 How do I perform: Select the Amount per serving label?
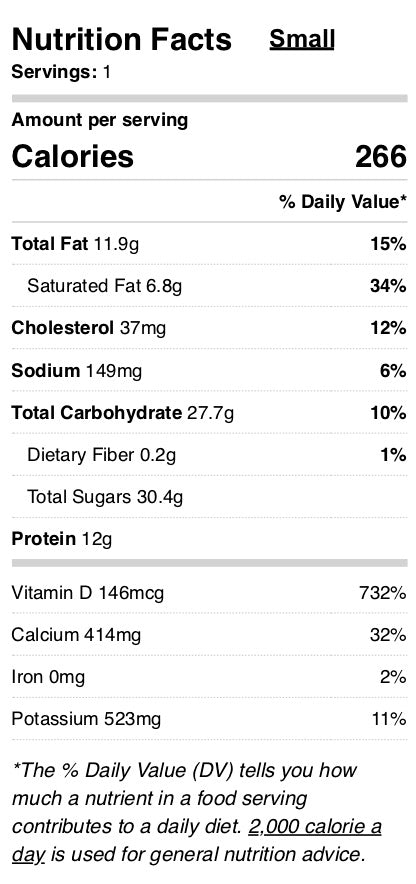(100, 121)
